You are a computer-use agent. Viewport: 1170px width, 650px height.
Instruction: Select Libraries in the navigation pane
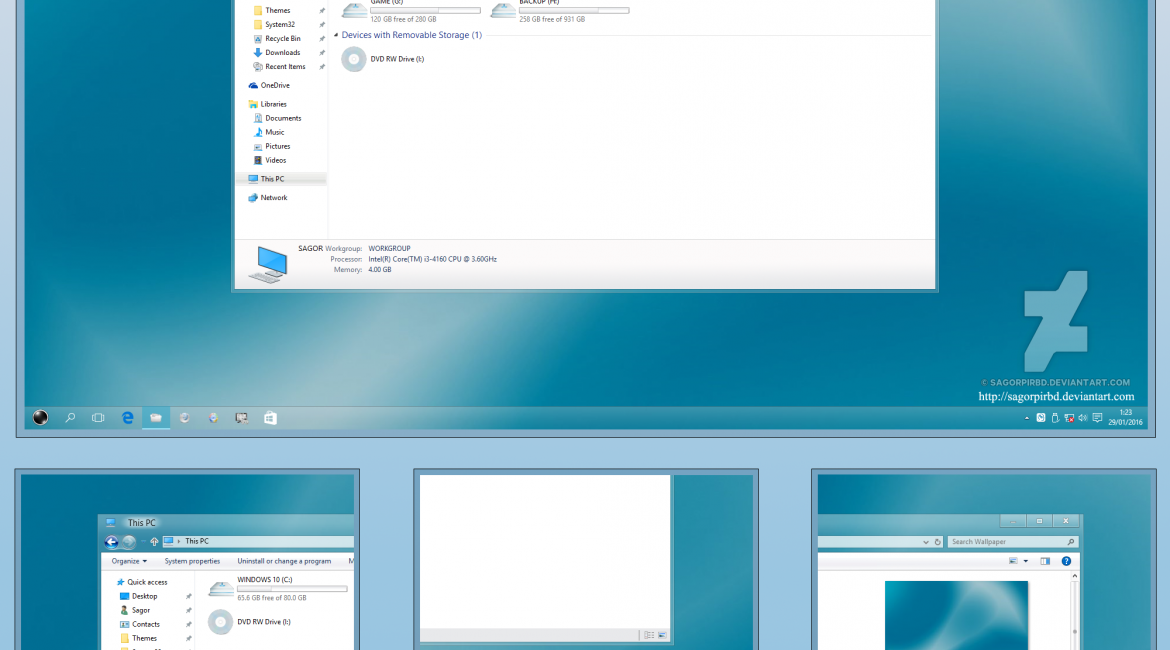click(x=267, y=104)
